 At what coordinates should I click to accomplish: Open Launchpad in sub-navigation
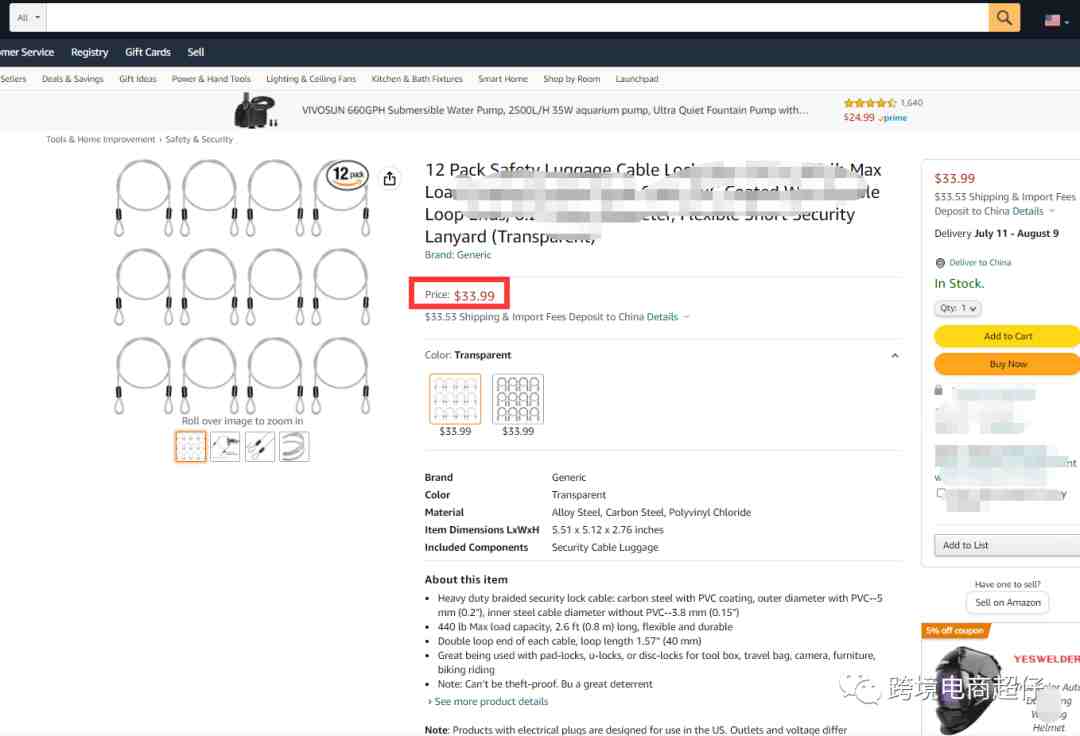click(x=637, y=79)
